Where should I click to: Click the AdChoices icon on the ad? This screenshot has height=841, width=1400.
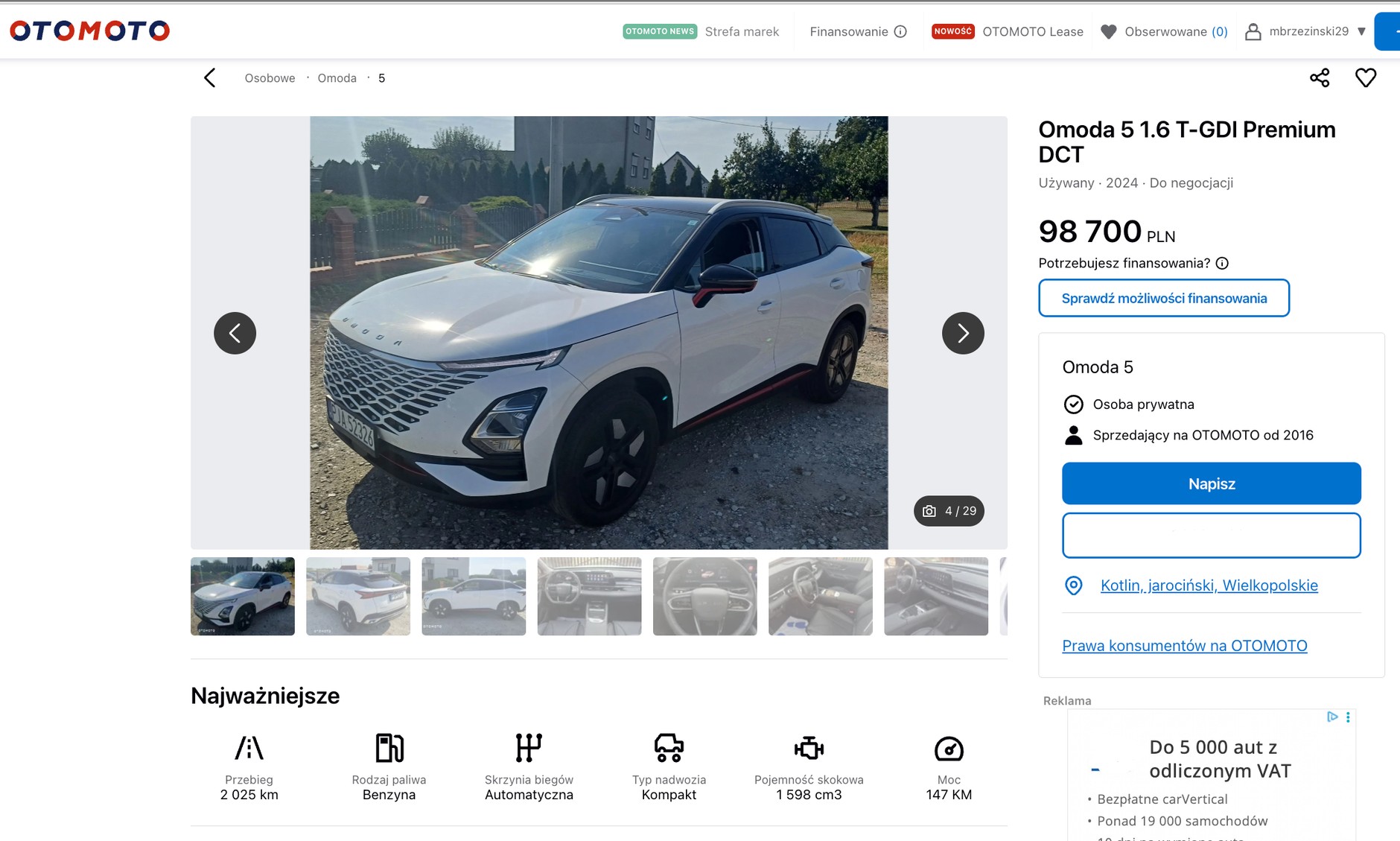tap(1332, 717)
